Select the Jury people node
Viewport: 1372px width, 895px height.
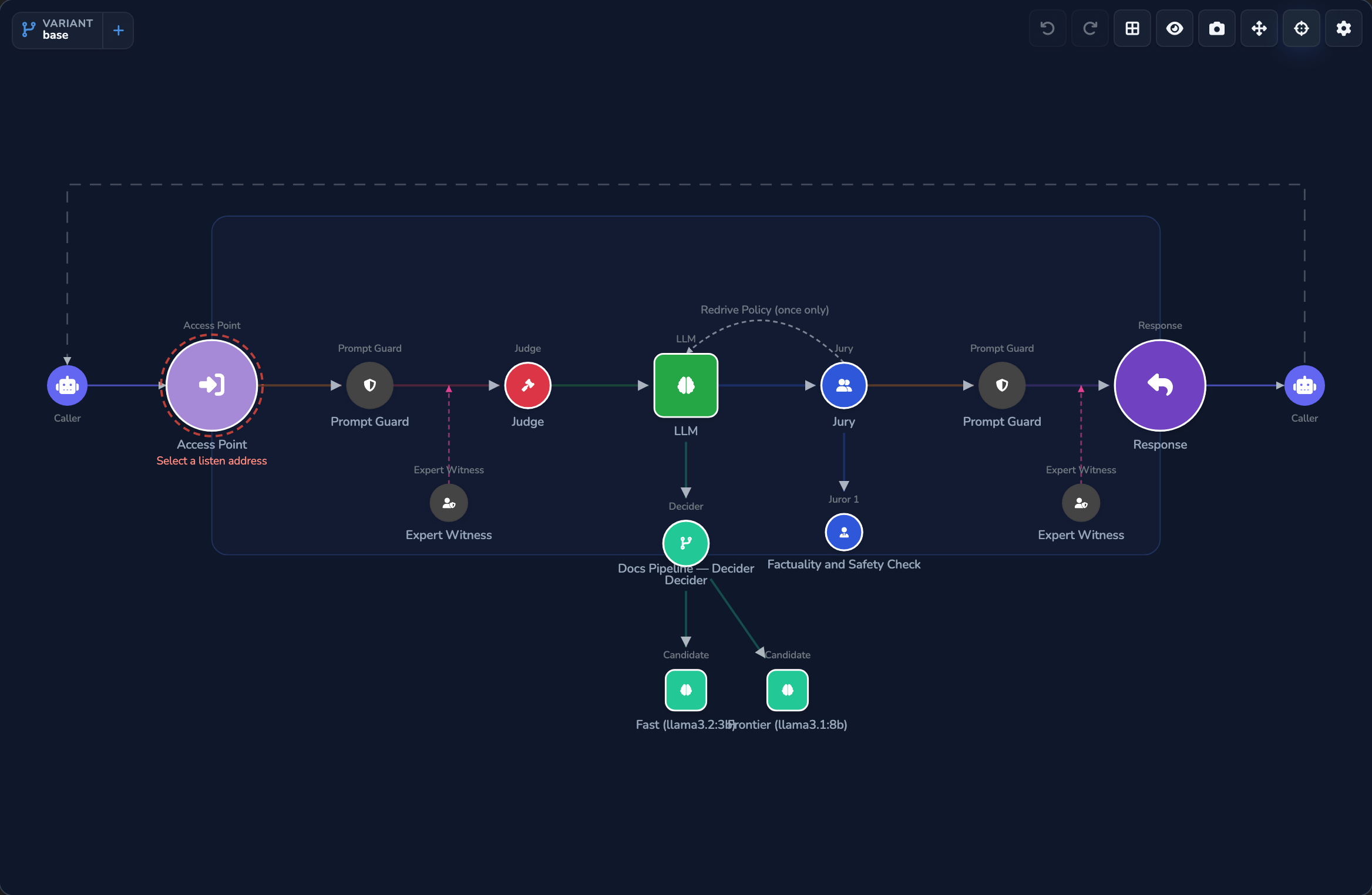(843, 385)
